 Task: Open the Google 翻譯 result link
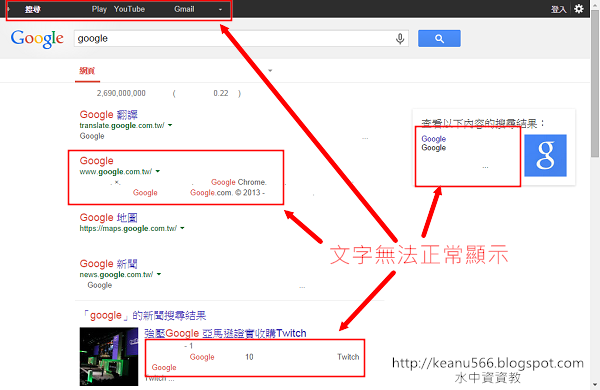click(108, 114)
